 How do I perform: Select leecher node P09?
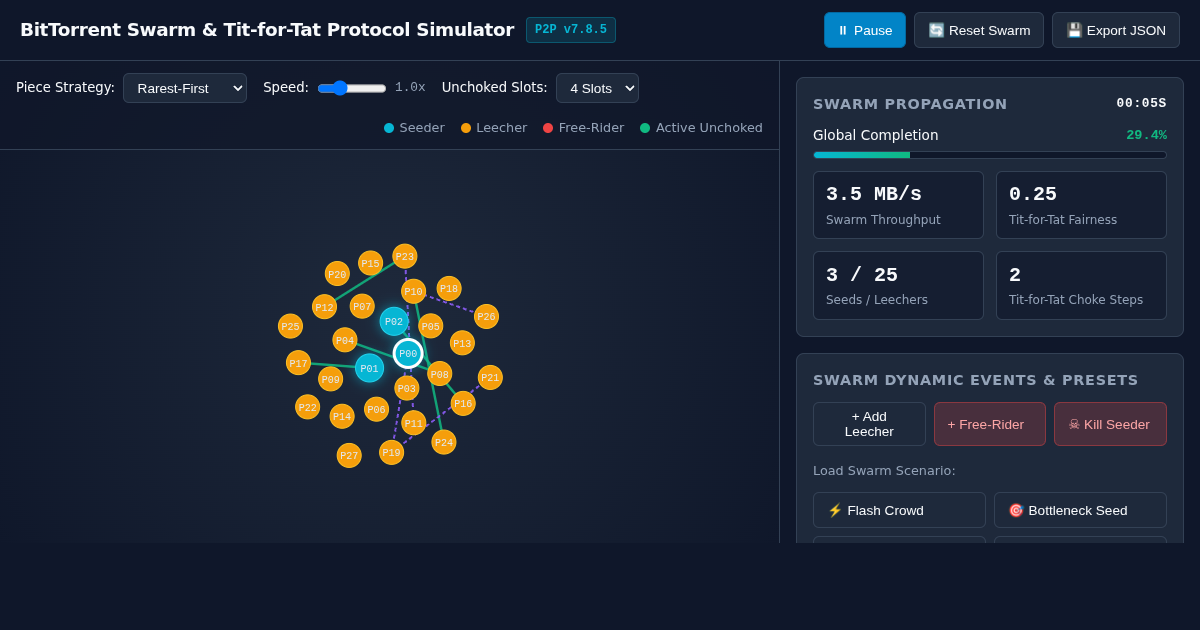[x=330, y=379]
